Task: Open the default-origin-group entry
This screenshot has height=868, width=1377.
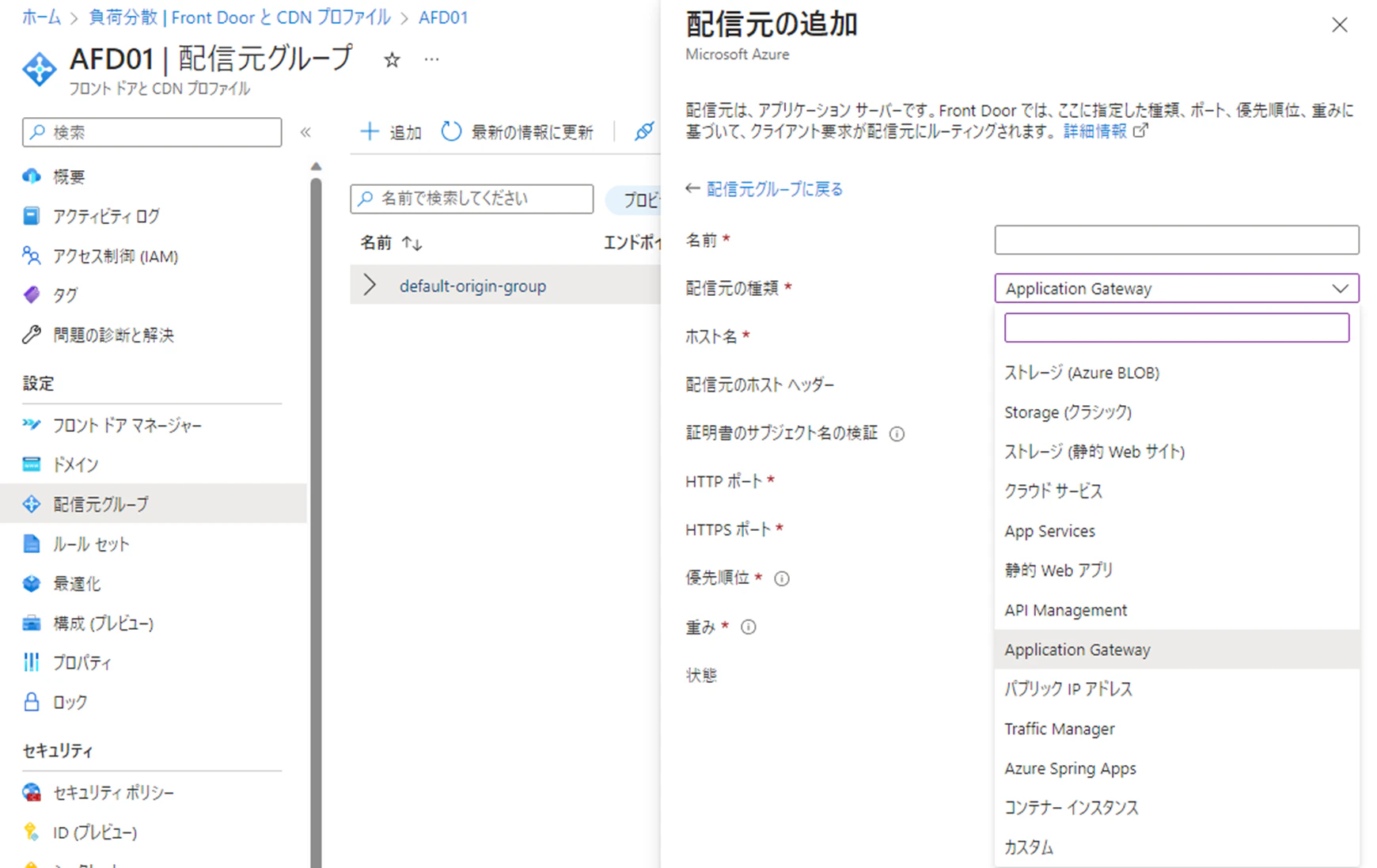Action: point(472,286)
